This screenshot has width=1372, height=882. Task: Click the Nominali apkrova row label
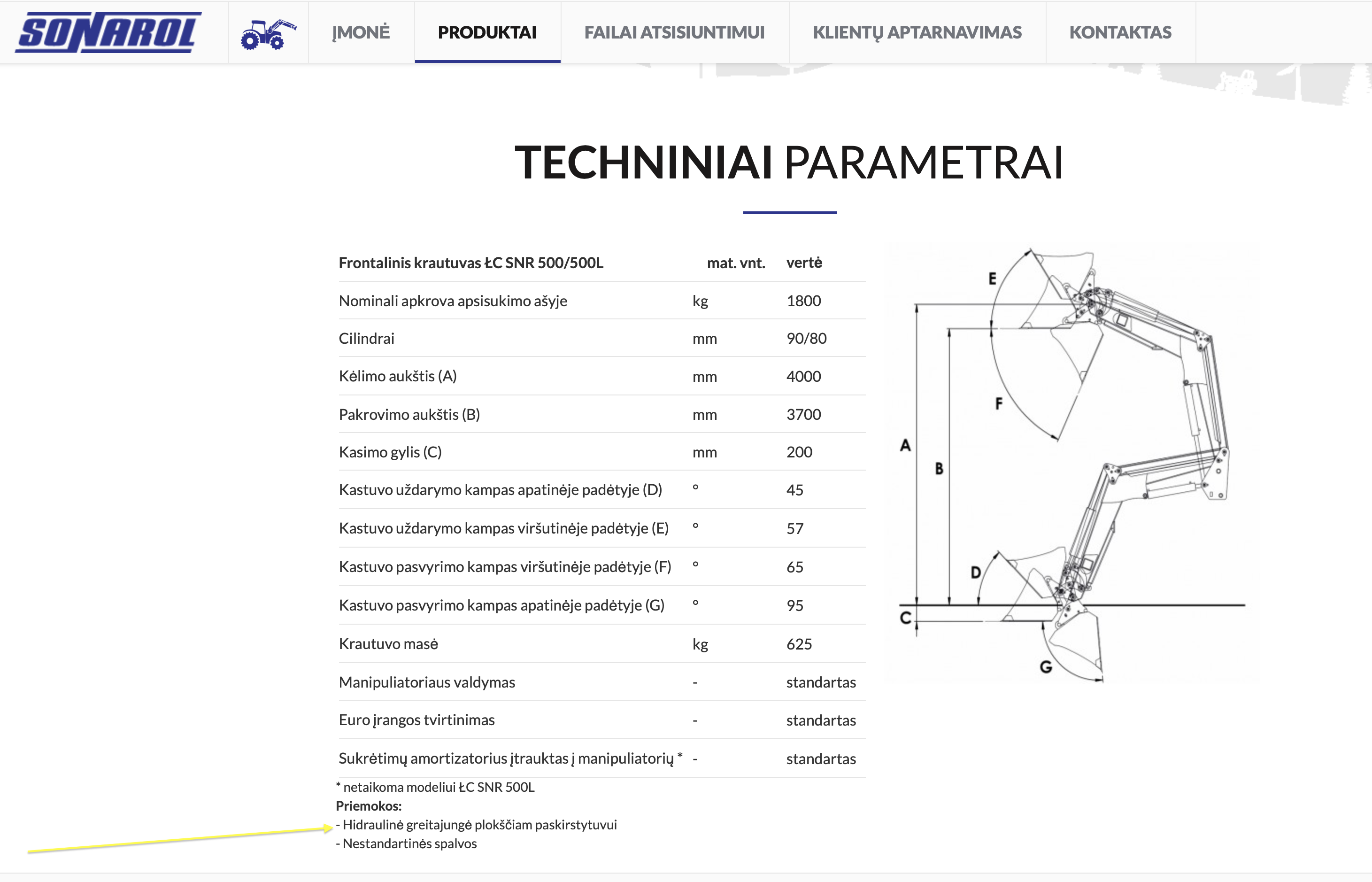pos(452,301)
